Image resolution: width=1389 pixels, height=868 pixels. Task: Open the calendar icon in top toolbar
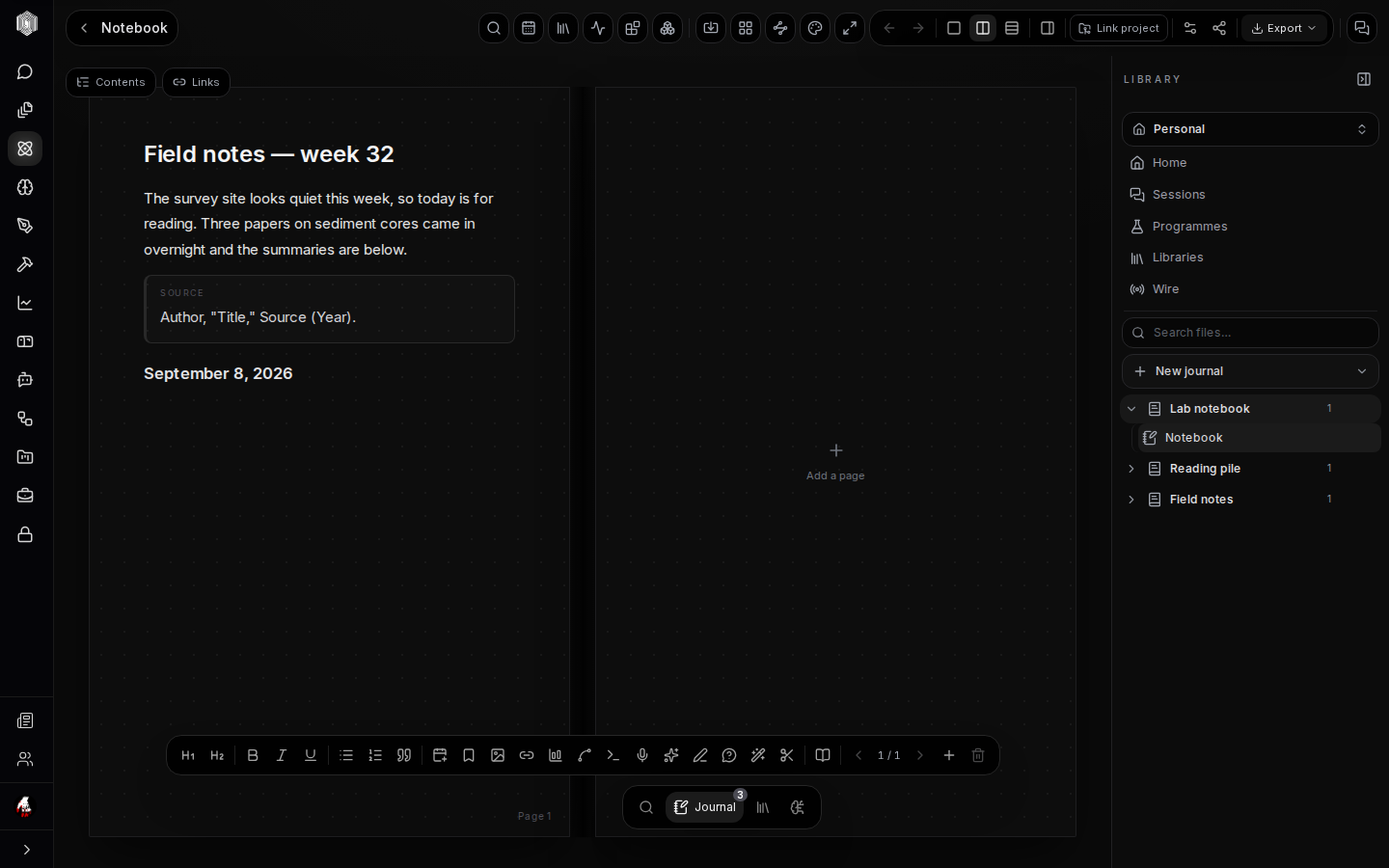point(529,28)
